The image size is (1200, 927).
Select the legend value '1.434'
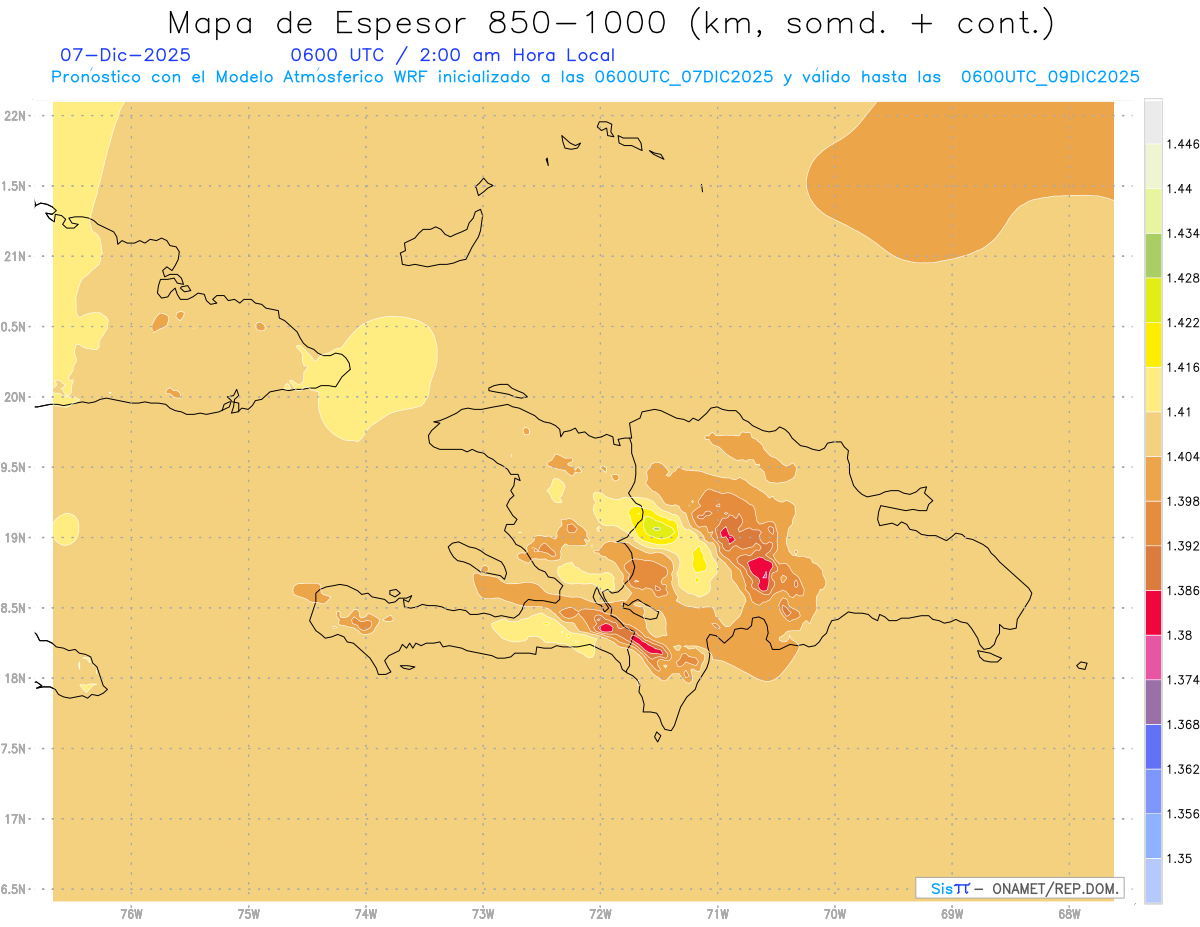(1182, 233)
